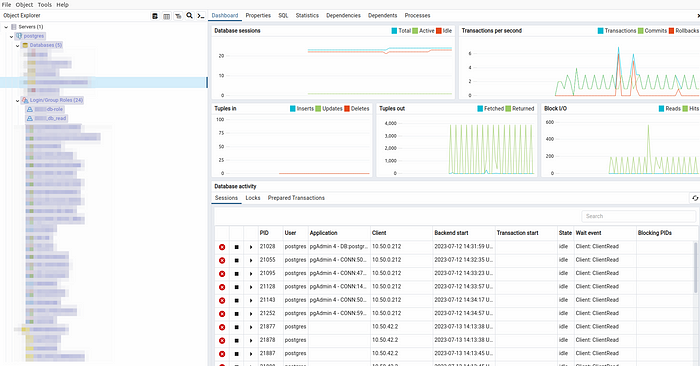Toggle Total legend swatch in Database sessions
700x366 pixels.
(x=394, y=31)
